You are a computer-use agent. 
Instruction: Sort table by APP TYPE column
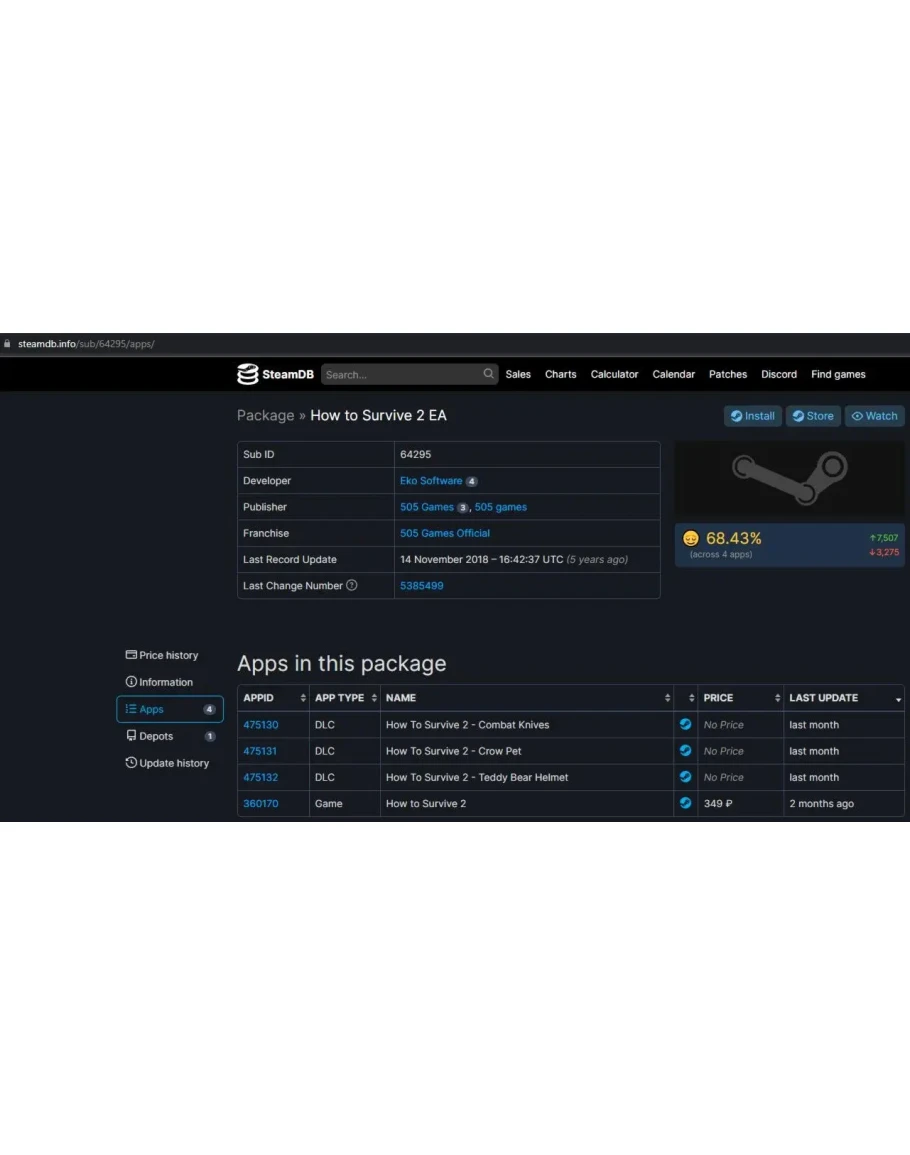coord(344,698)
